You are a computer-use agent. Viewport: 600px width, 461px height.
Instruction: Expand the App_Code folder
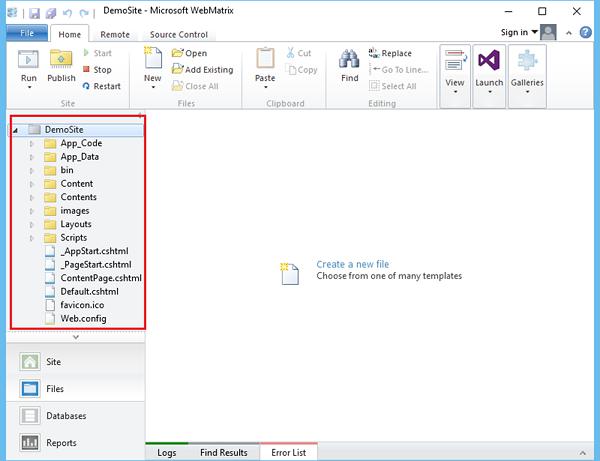pyautogui.click(x=32, y=144)
